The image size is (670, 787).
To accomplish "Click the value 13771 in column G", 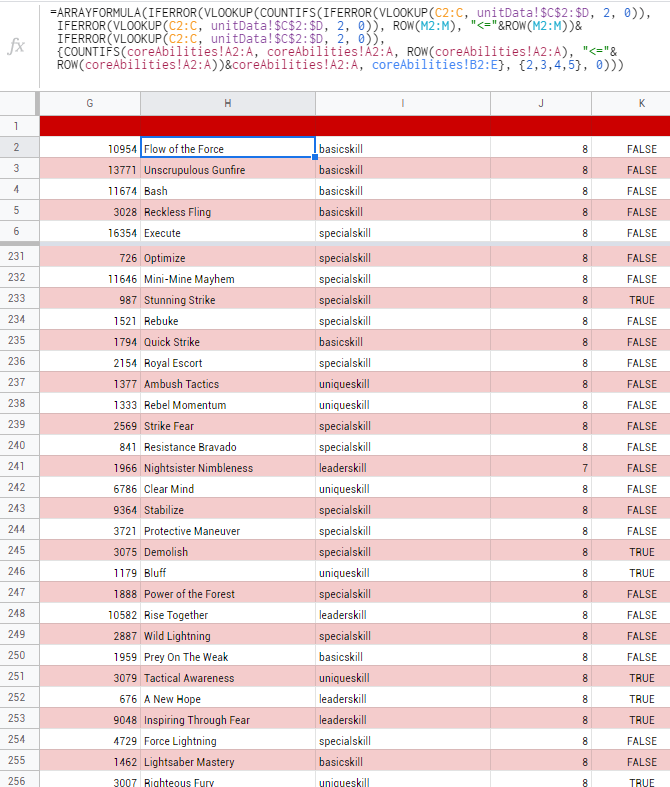I will [x=122, y=171].
